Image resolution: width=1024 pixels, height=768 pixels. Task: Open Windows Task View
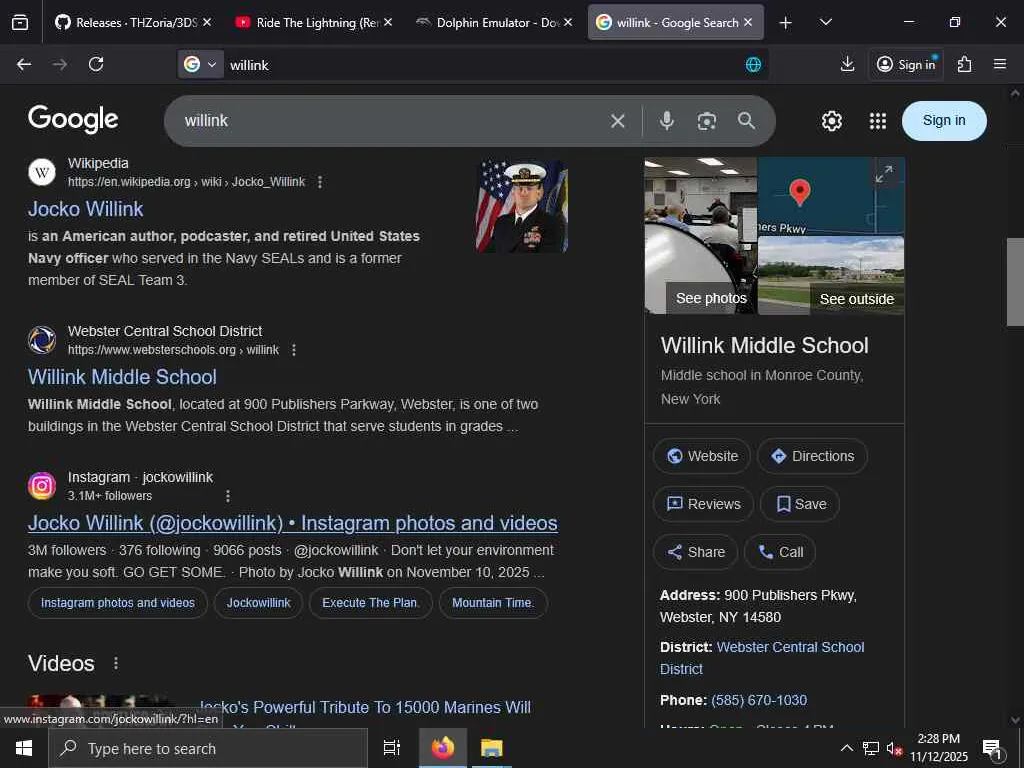click(x=392, y=748)
